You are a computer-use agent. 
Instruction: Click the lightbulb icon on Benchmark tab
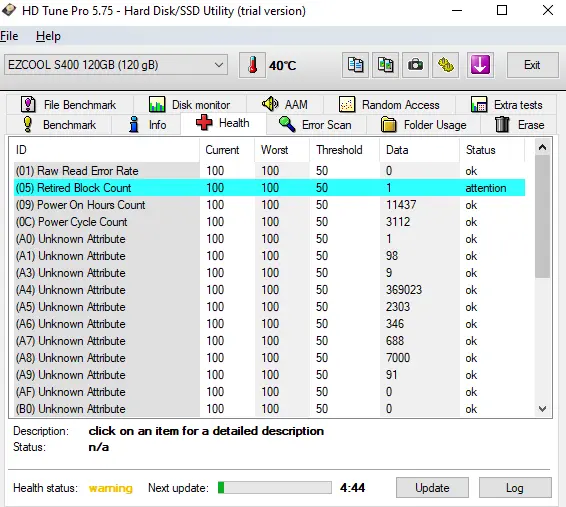coord(28,124)
